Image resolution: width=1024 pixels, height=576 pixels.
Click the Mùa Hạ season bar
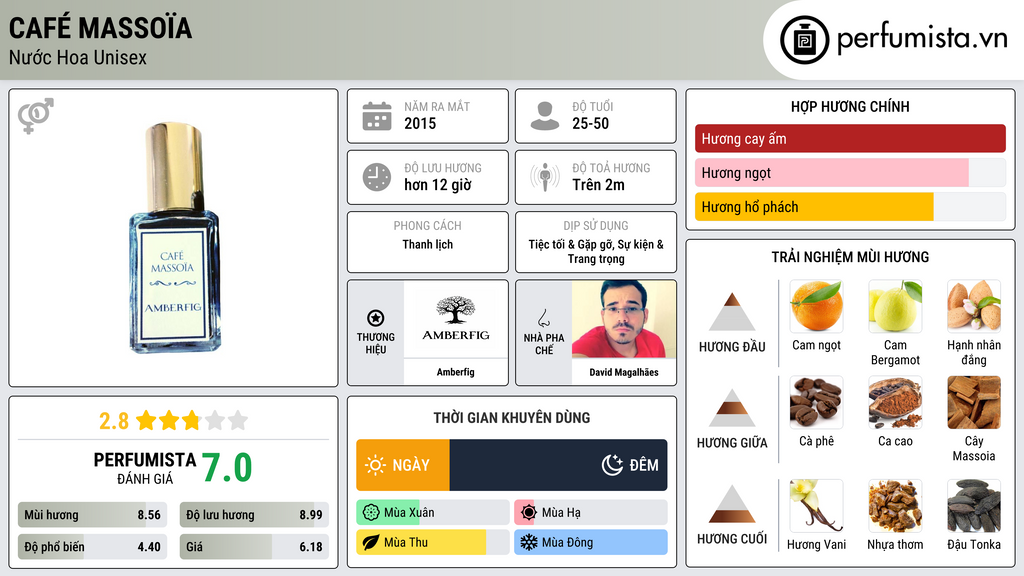(x=591, y=513)
